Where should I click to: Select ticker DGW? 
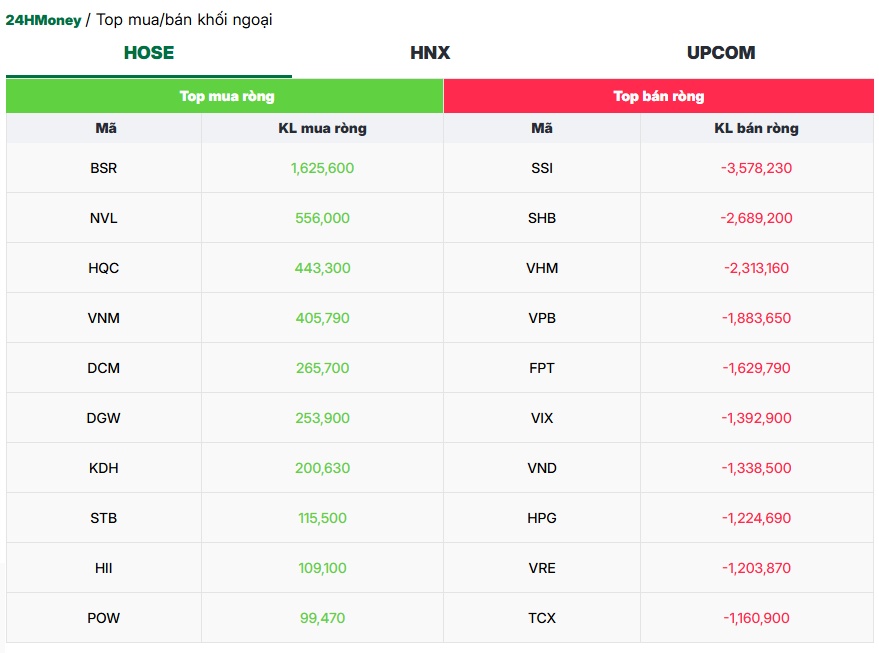point(104,418)
